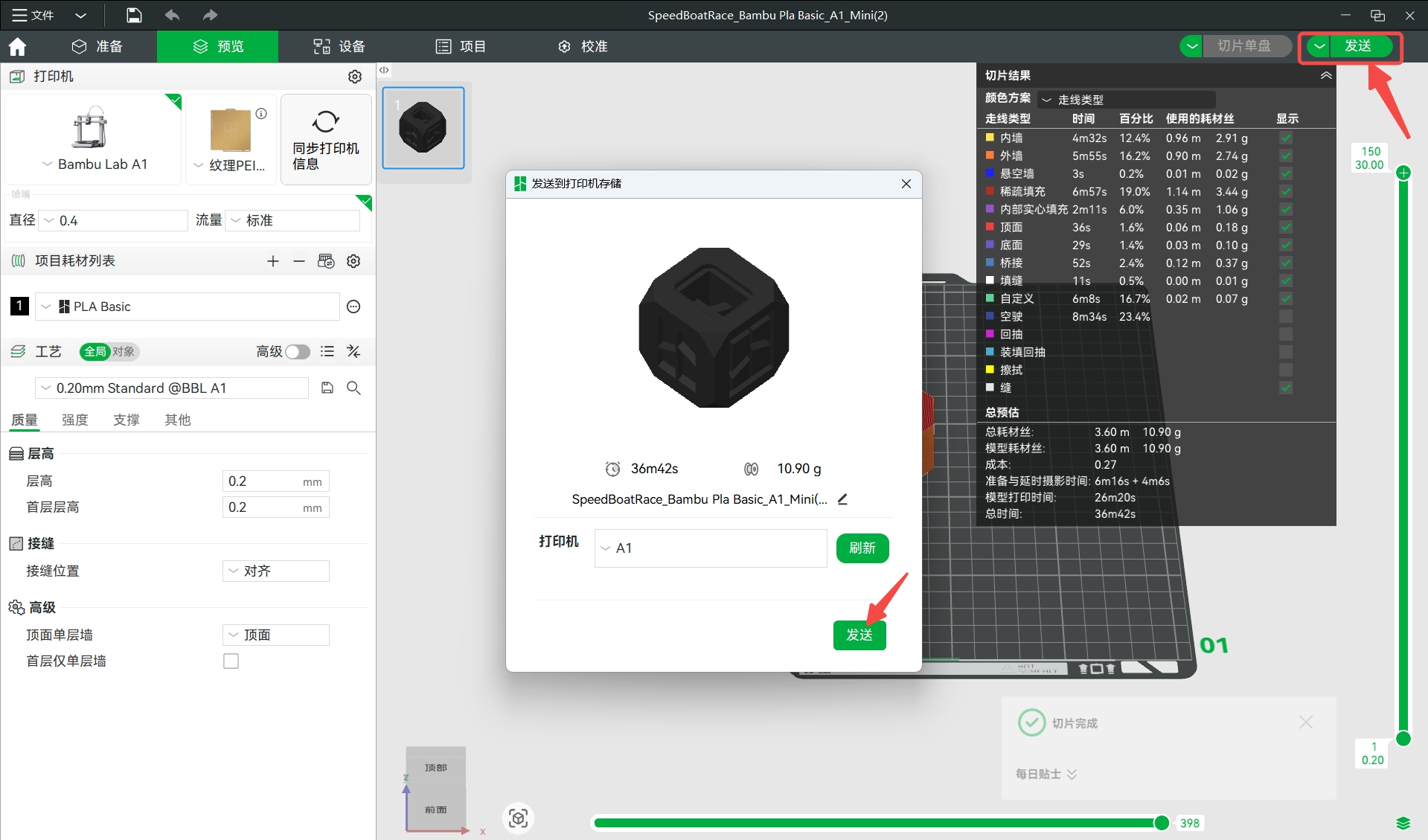Search process settings magnifier icon
Screen dimensions: 1428x840
click(353, 388)
